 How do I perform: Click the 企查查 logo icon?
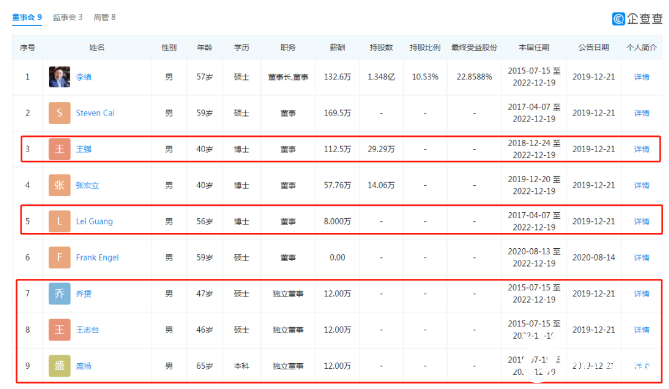tap(618, 19)
